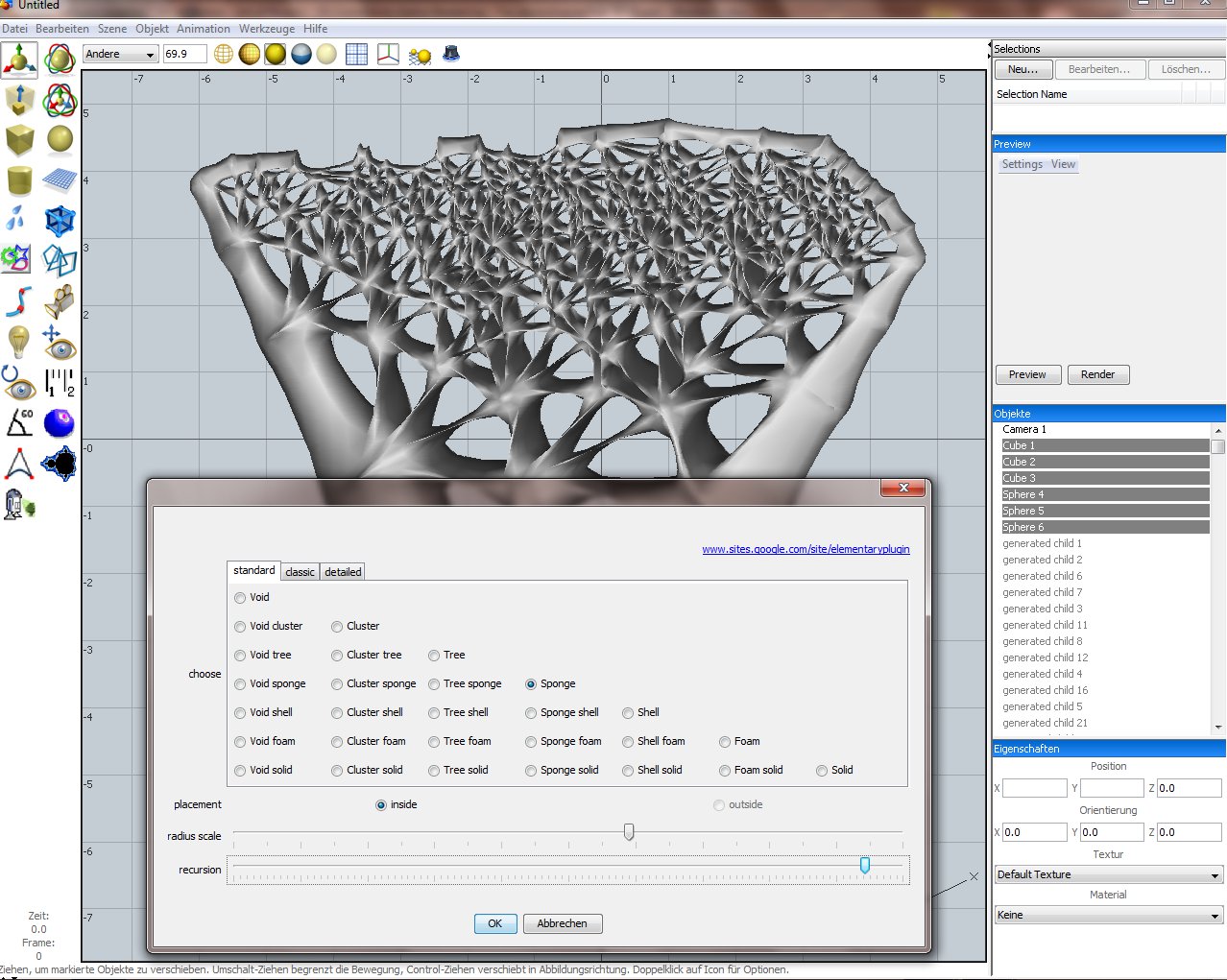Viewport: 1227px width, 980px height.
Task: Confirm the dialog with OK
Action: coord(494,923)
